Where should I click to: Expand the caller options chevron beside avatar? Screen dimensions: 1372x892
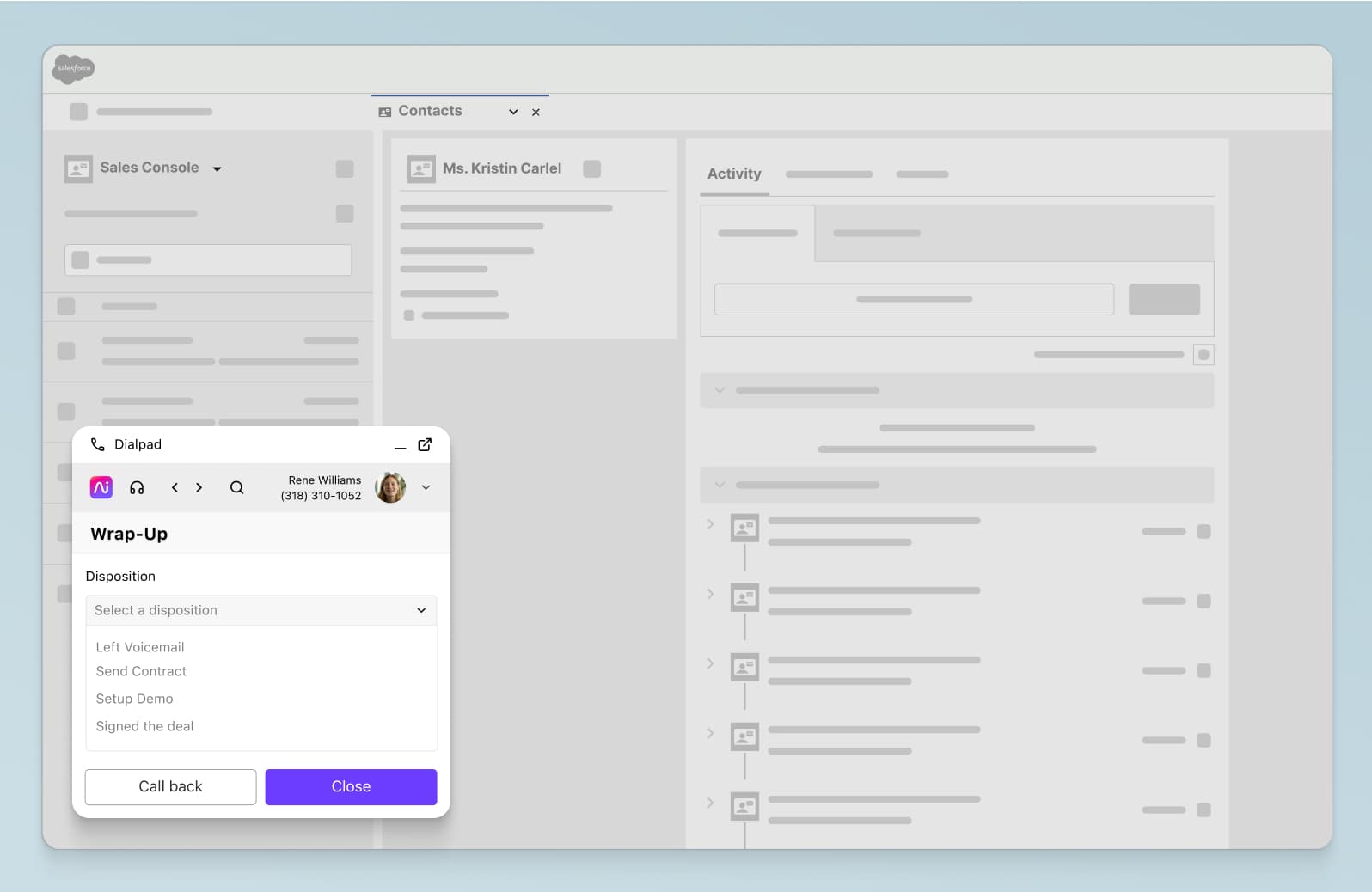coord(426,487)
